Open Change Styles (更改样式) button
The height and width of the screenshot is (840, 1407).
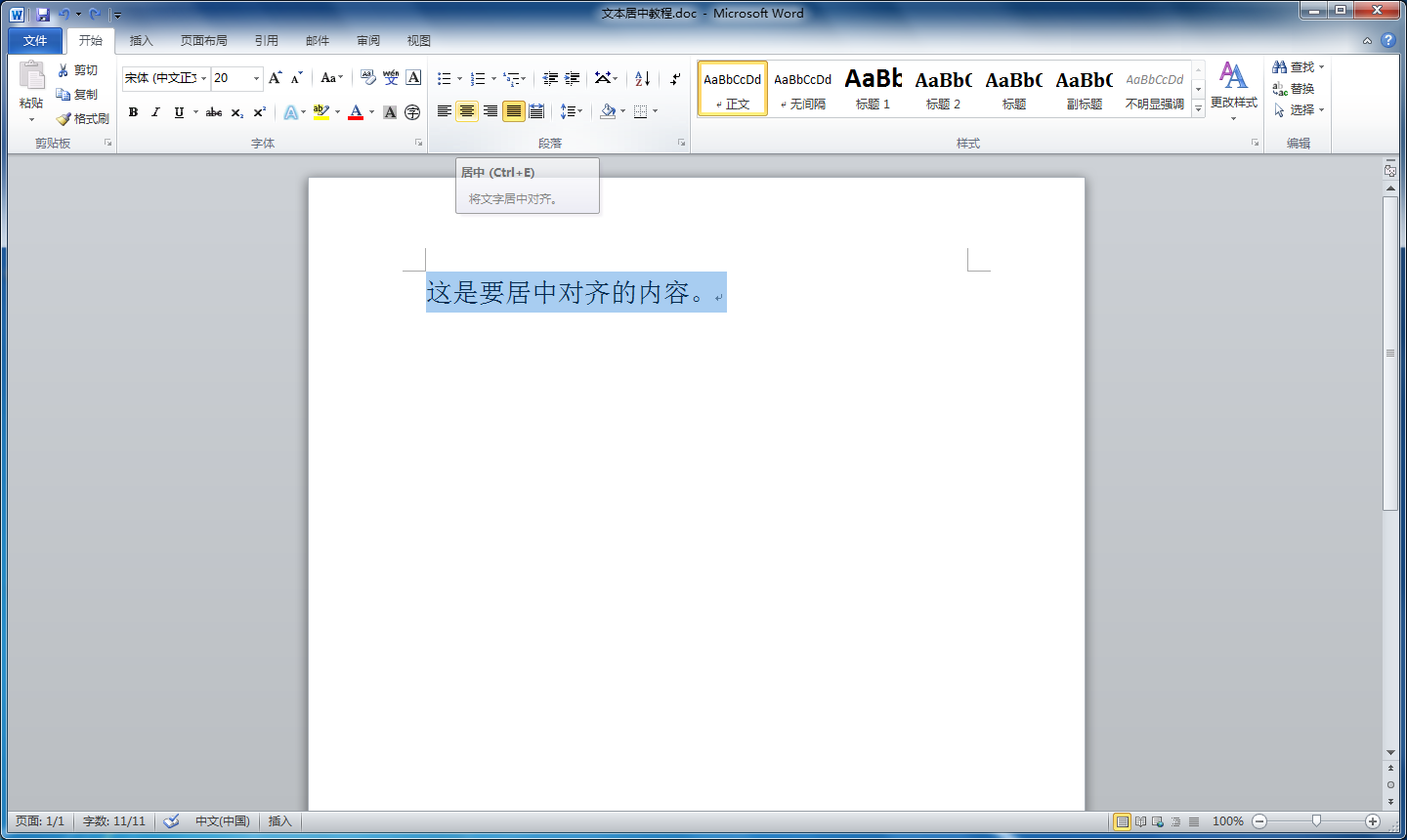click(1233, 91)
